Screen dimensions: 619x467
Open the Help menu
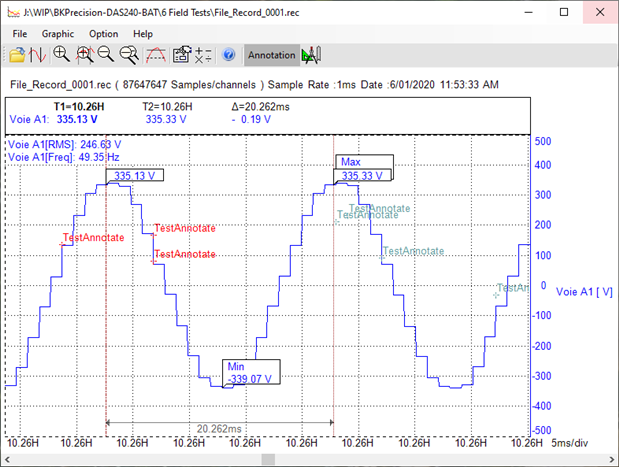coord(143,33)
